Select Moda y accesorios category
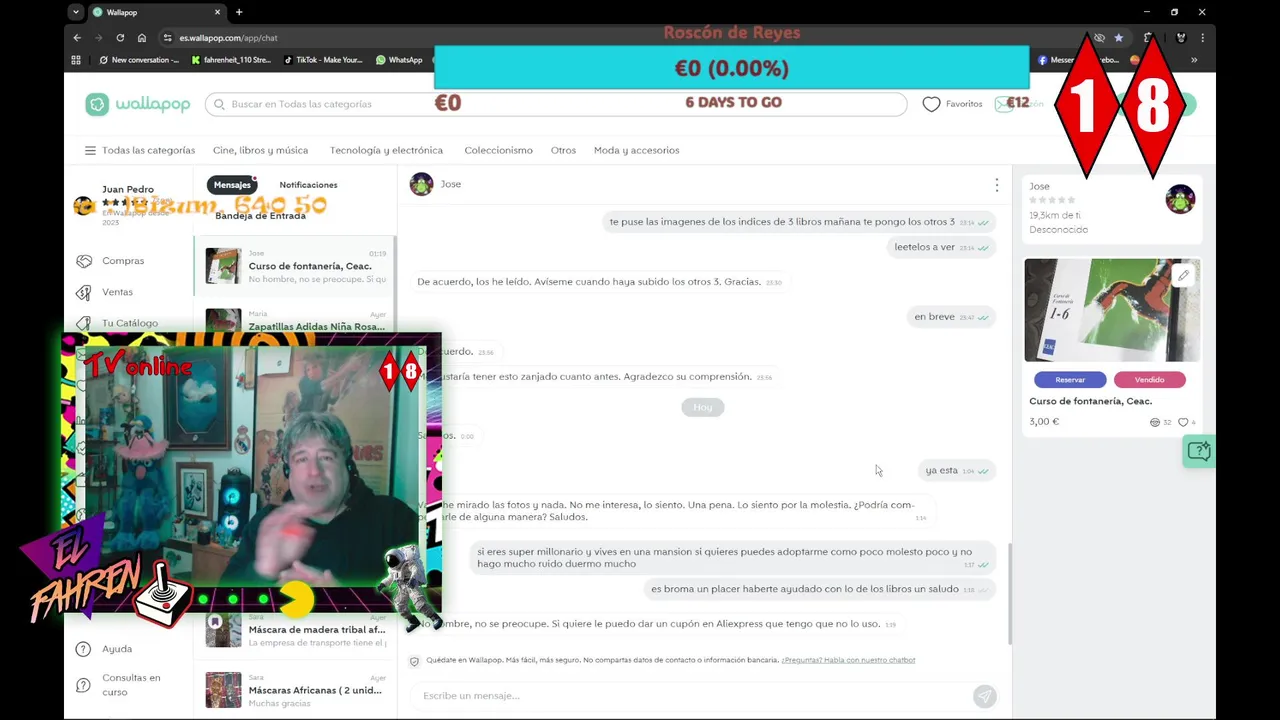Screen dimensions: 1280x720 [636, 151]
